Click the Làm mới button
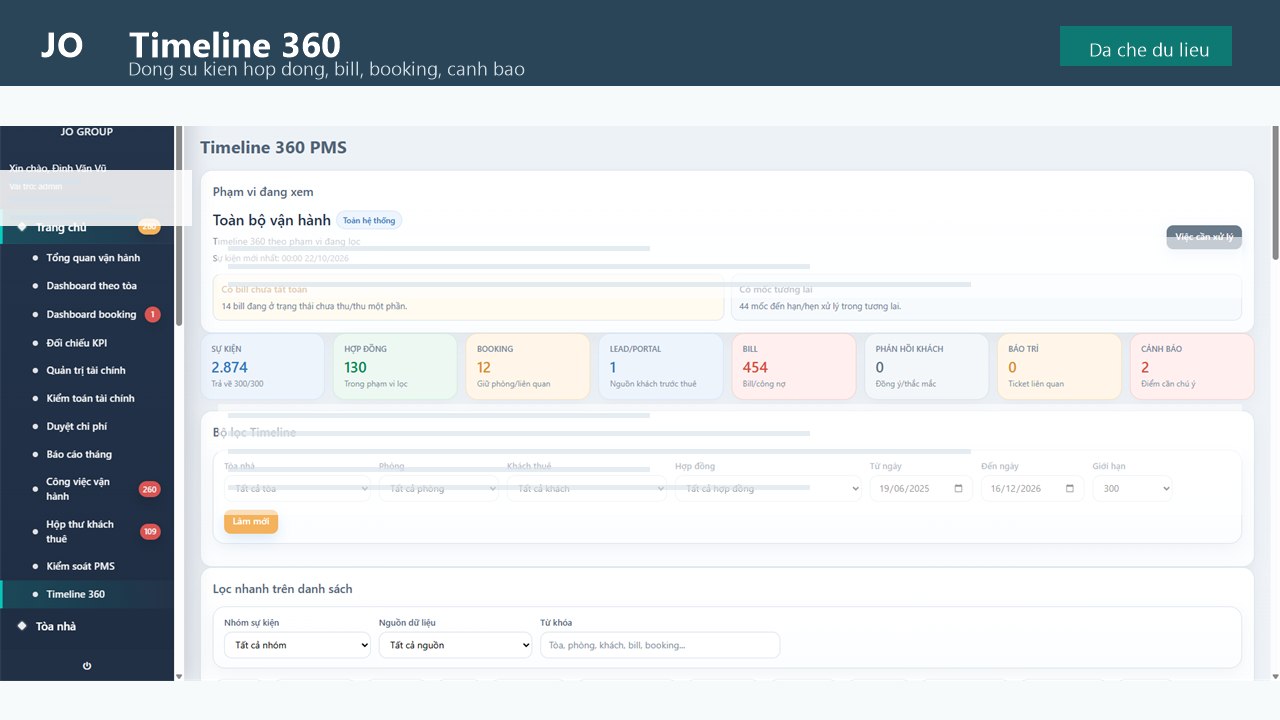1280x720 pixels. point(251,522)
